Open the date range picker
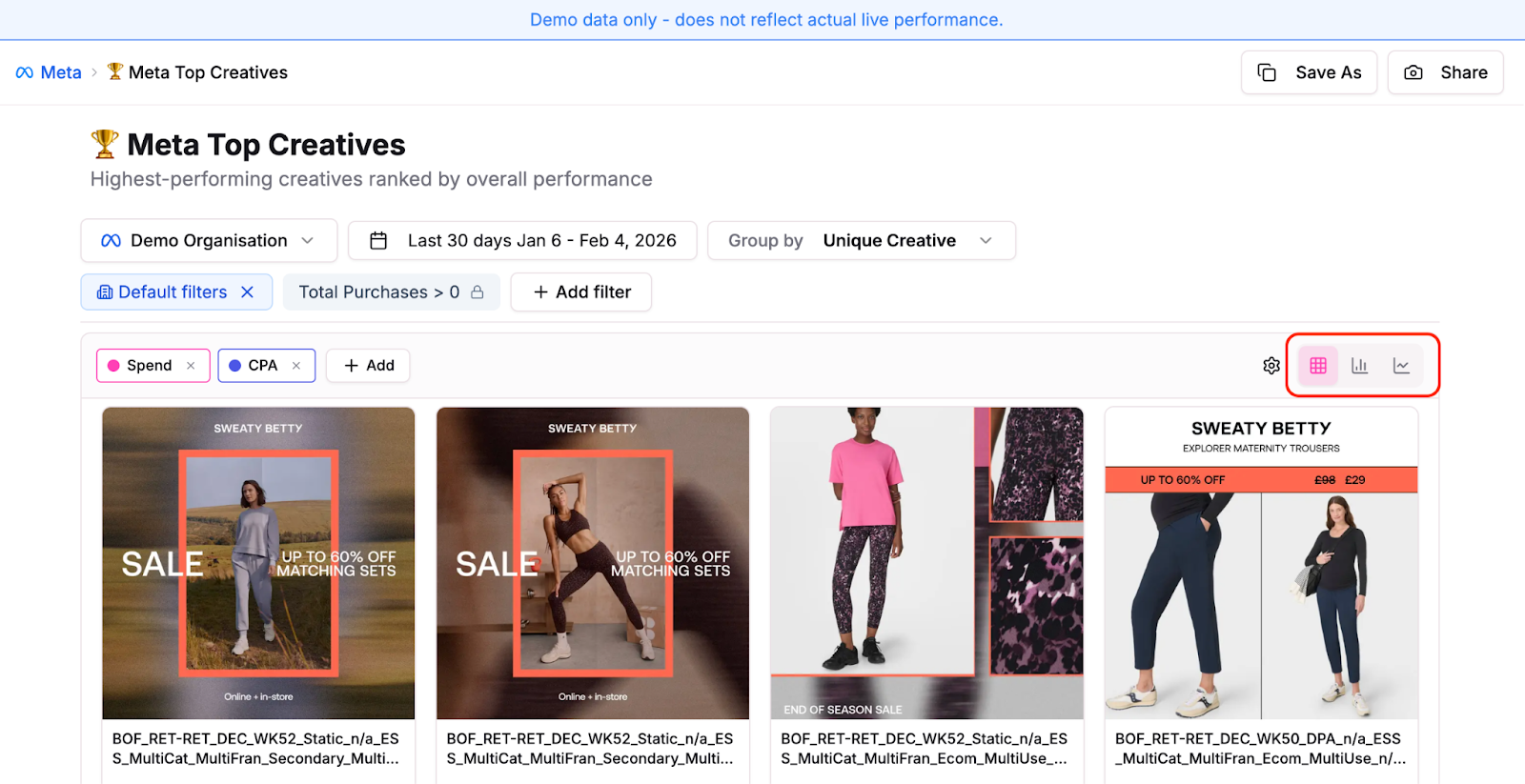Viewport: 1525px width, 784px height. 522,241
